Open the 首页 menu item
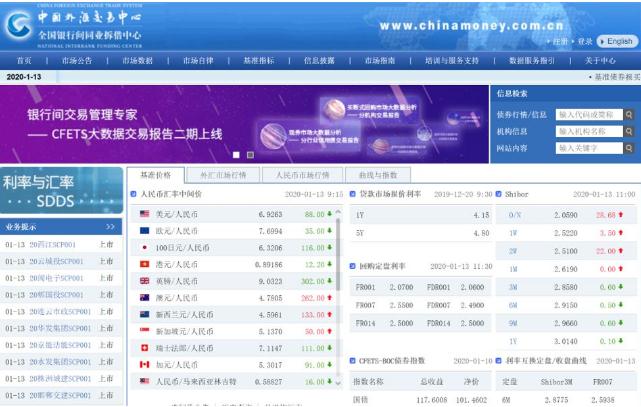Image resolution: width=641 pixels, height=407 pixels. [x=24, y=60]
